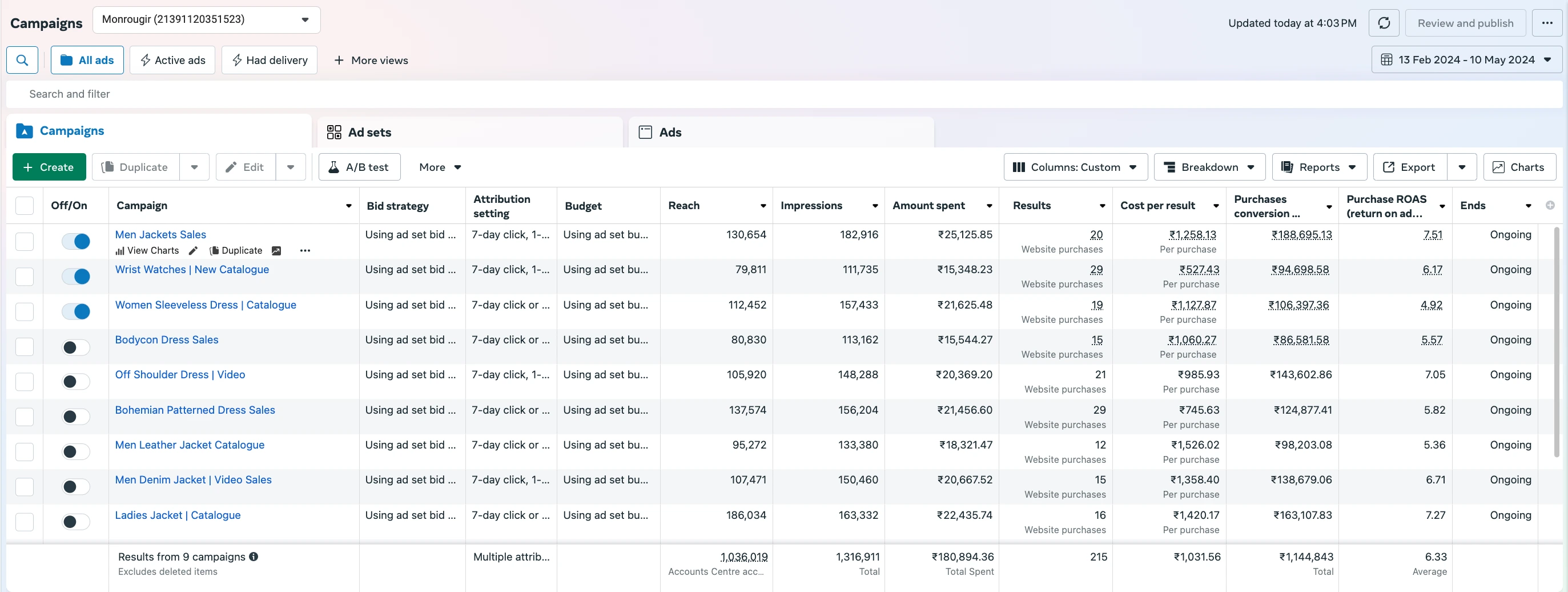Turn off the Men Jackets Sales campaign toggle
Screen dimensions: 1568x592
(76, 242)
